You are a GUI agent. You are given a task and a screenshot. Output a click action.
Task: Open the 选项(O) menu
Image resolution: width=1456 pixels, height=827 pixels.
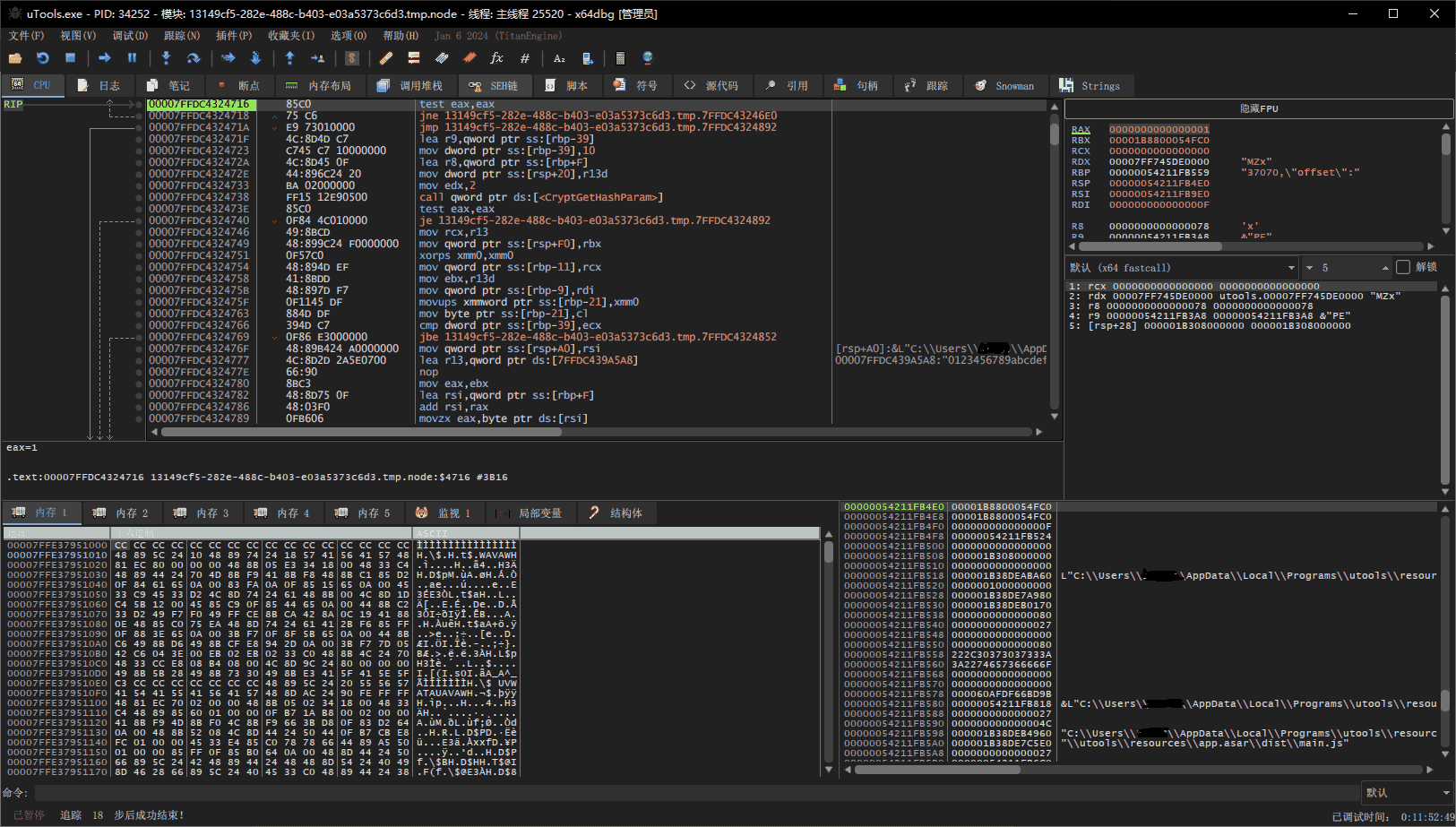tap(349, 36)
